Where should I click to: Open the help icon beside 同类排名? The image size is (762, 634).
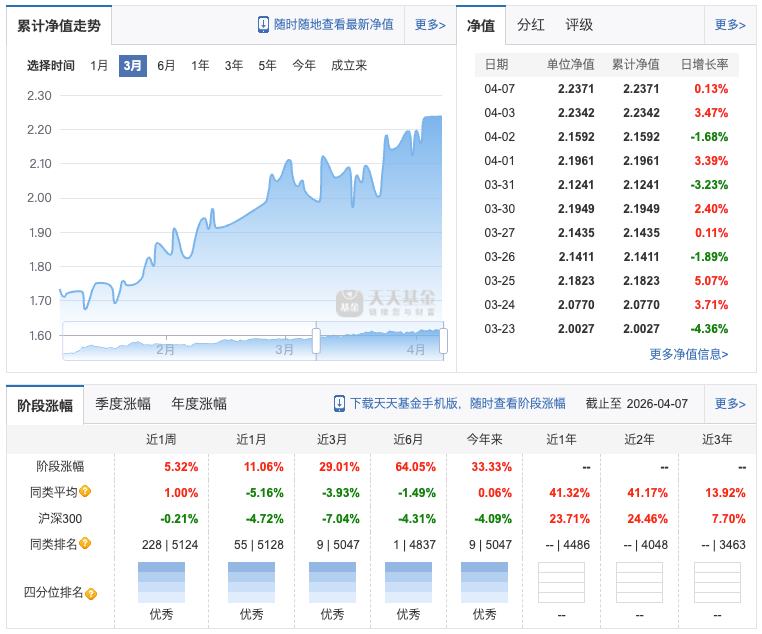85,543
